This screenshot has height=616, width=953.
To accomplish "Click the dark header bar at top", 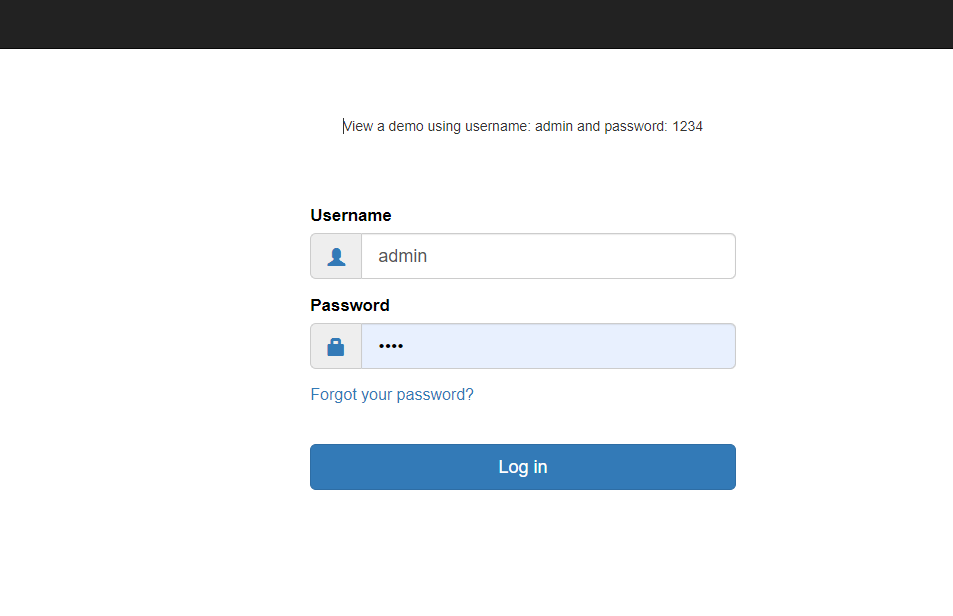I will (x=476, y=24).
